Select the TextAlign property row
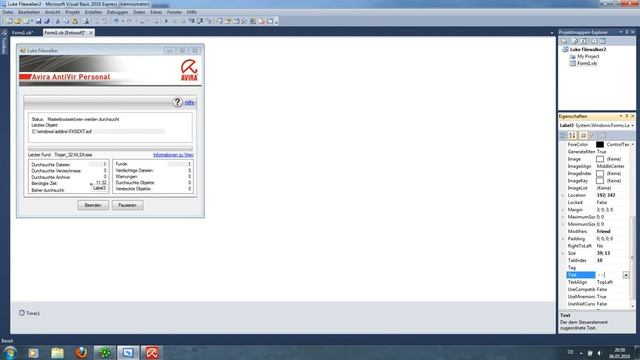The image size is (640, 360). point(598,282)
